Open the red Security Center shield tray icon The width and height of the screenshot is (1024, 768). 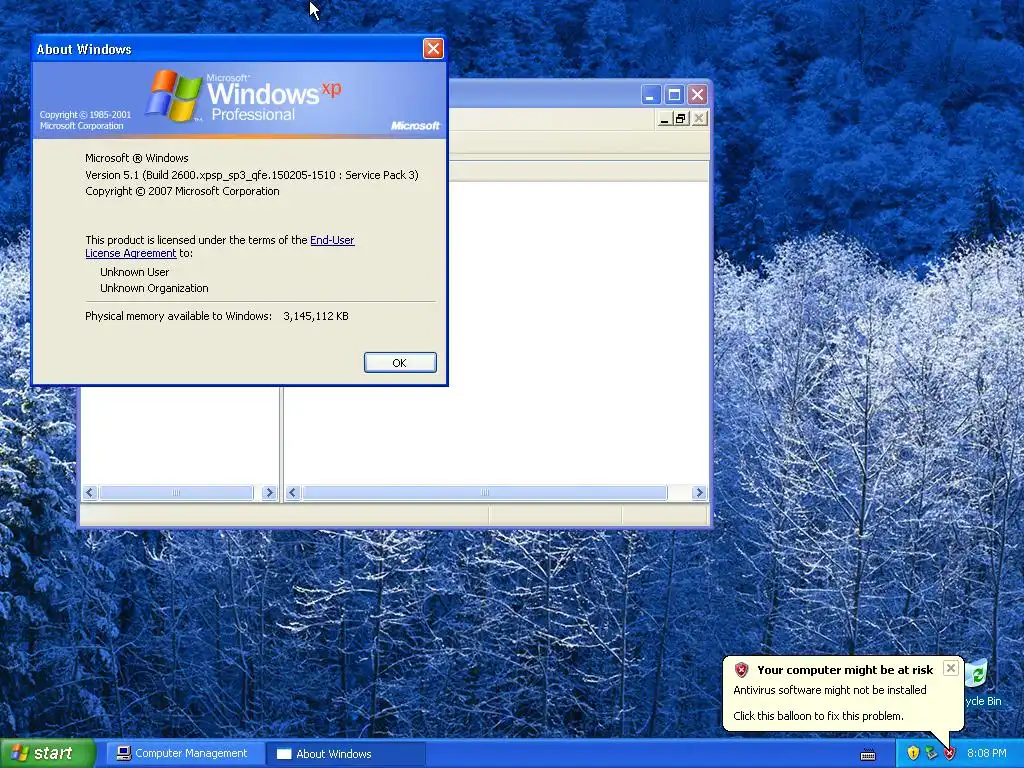tap(950, 754)
